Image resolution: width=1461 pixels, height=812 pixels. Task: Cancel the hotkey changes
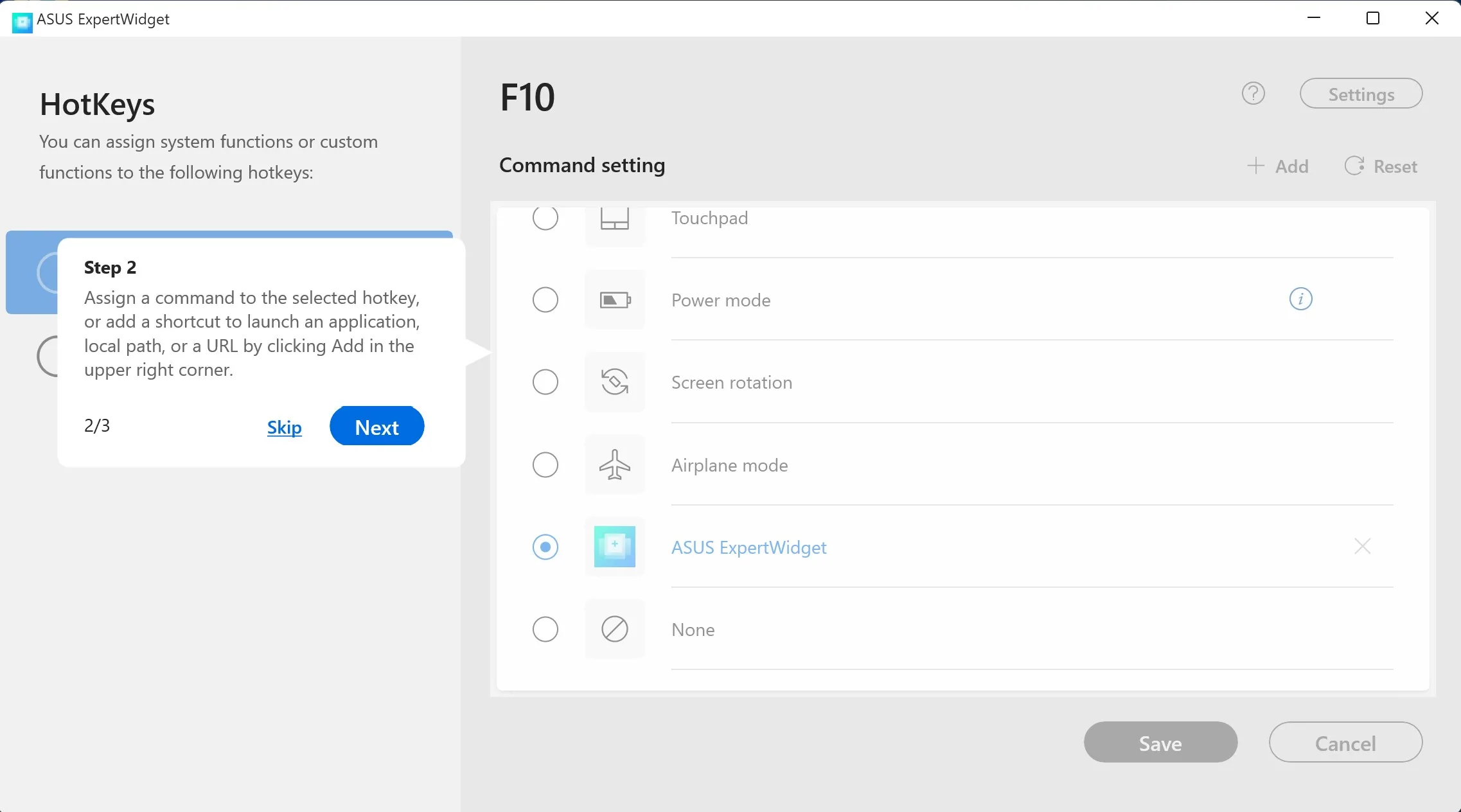(x=1345, y=743)
